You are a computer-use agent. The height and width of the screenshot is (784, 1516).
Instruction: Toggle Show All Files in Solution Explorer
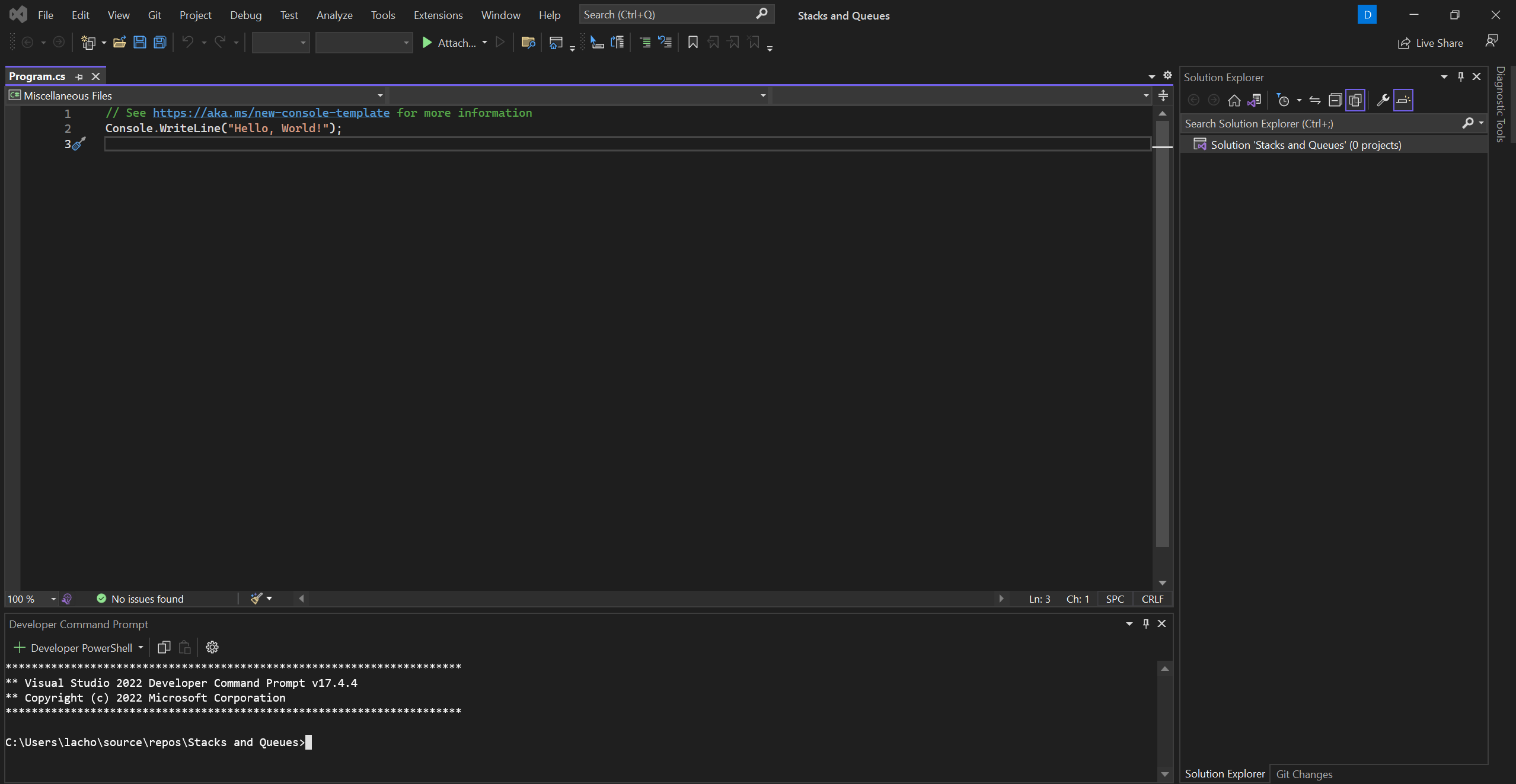coord(1355,100)
